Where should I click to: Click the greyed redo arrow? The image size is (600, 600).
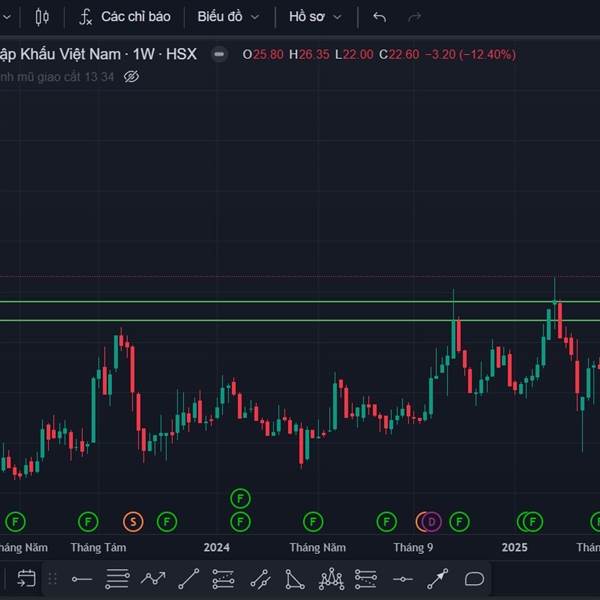415,17
